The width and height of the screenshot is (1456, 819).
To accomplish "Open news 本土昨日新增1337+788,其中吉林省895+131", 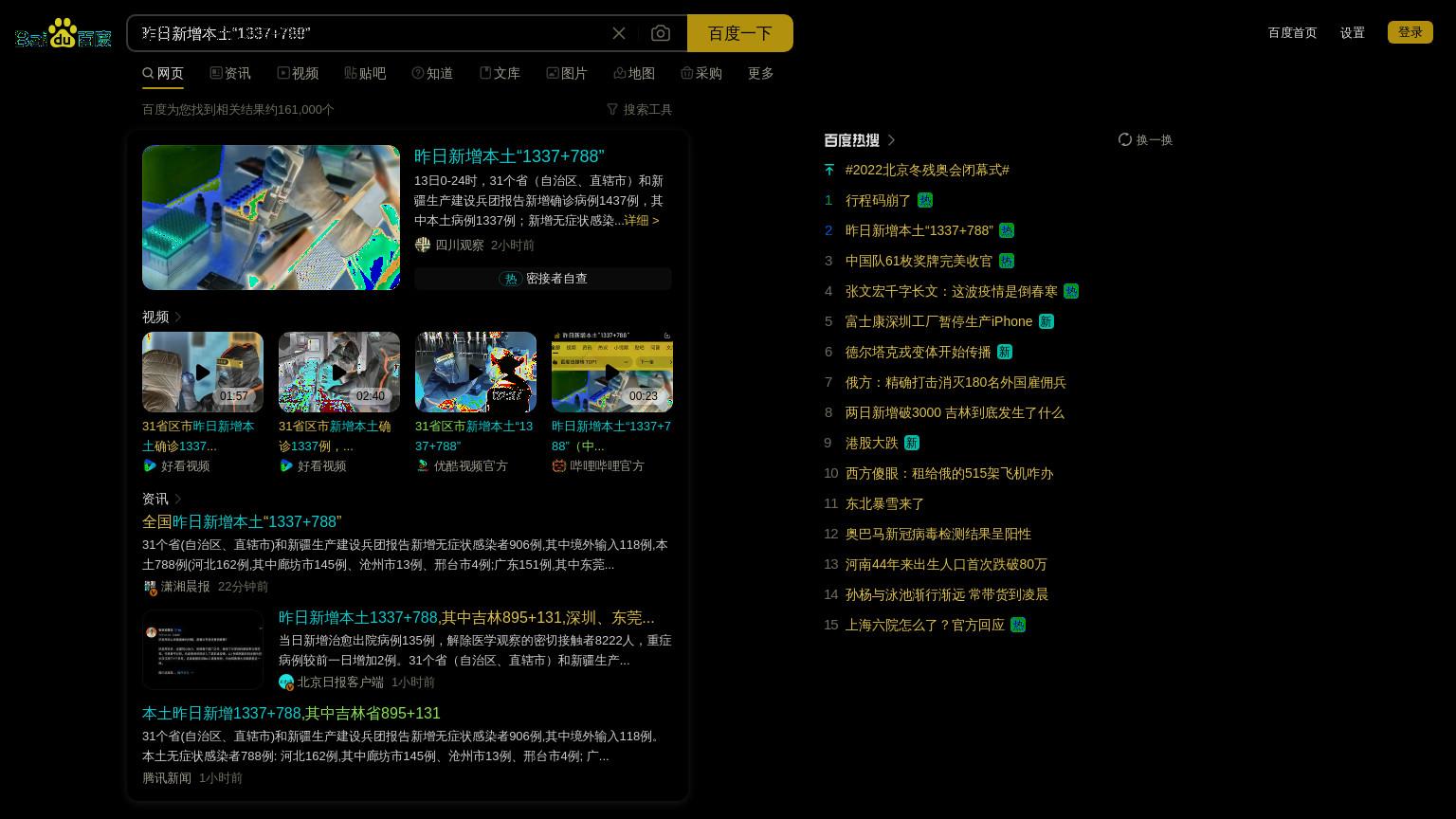I will [291, 714].
